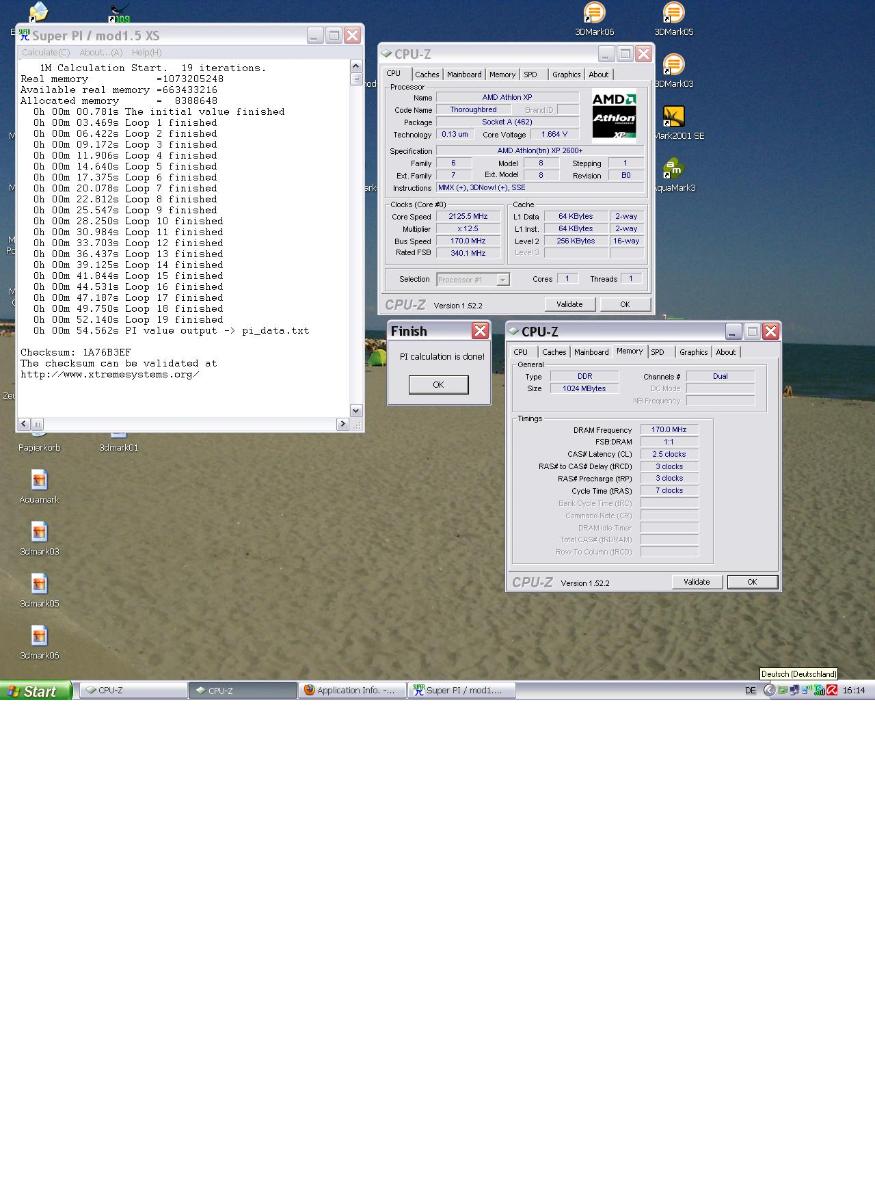Click the http://www.xtremesystems.org/ text

[110, 374]
